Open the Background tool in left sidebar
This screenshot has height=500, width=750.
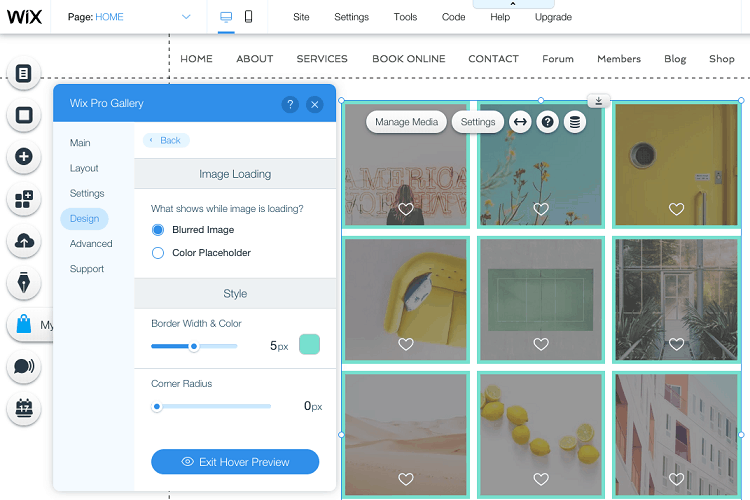coord(23,115)
